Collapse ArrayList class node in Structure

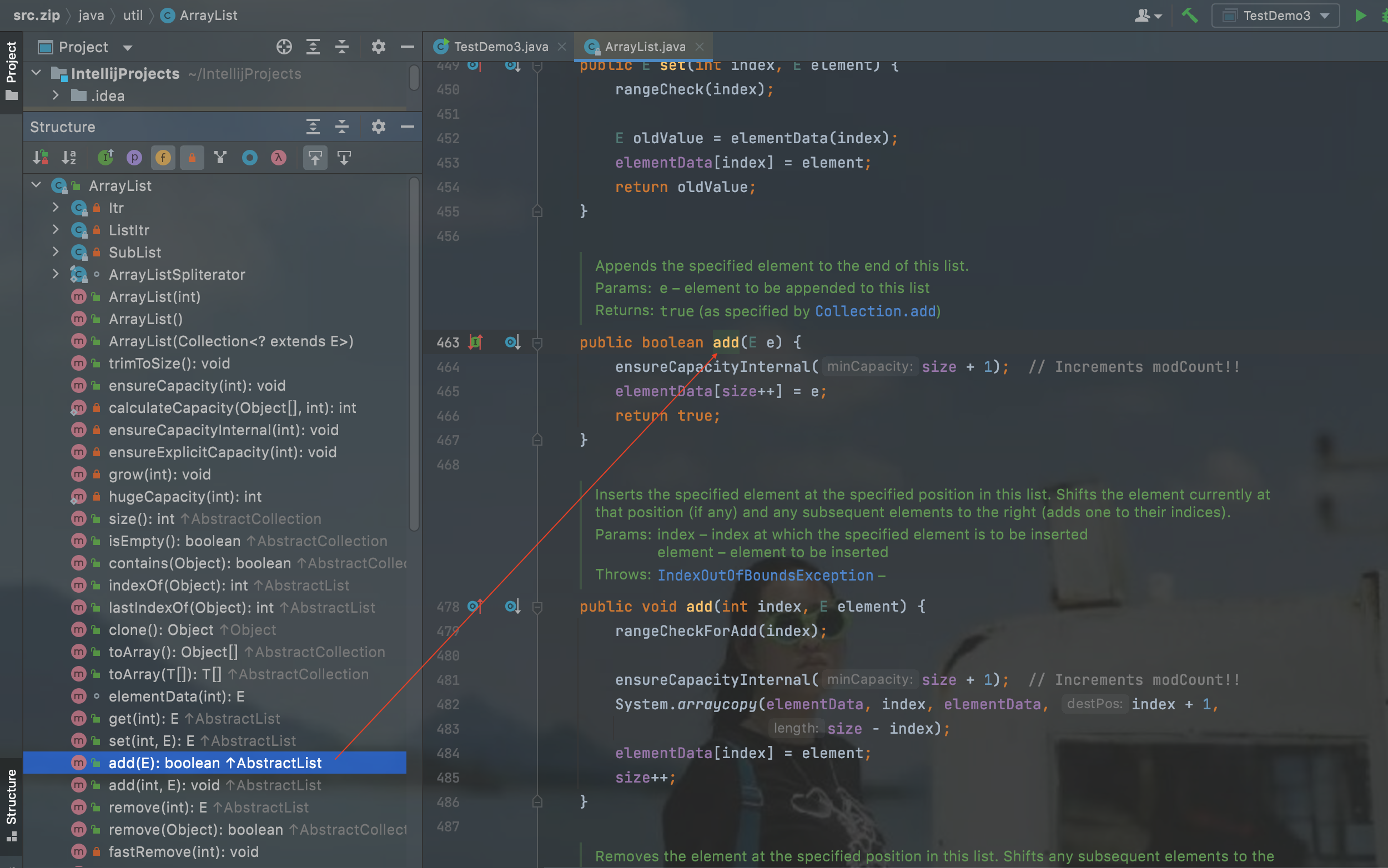36,185
